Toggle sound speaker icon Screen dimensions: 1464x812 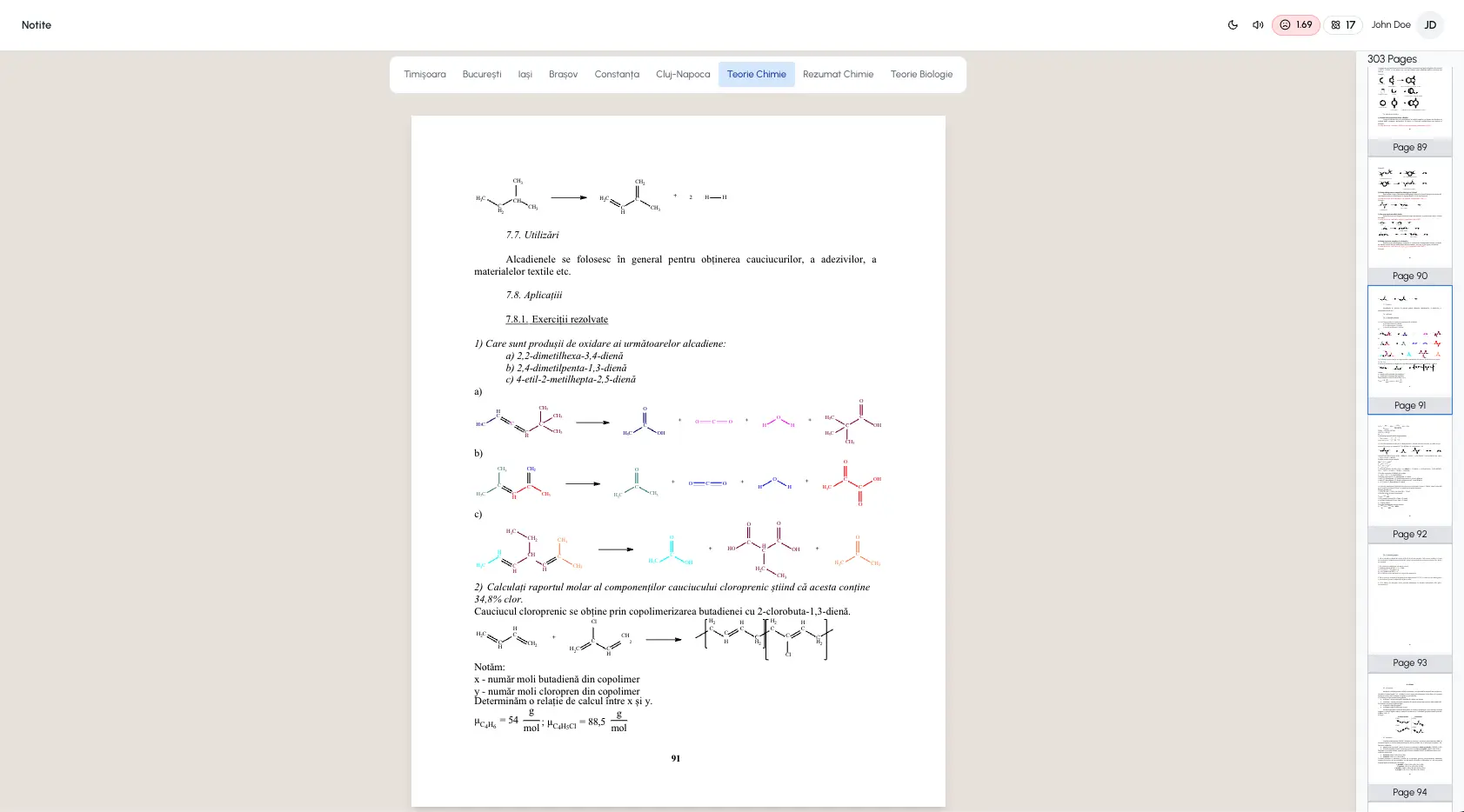click(1258, 25)
